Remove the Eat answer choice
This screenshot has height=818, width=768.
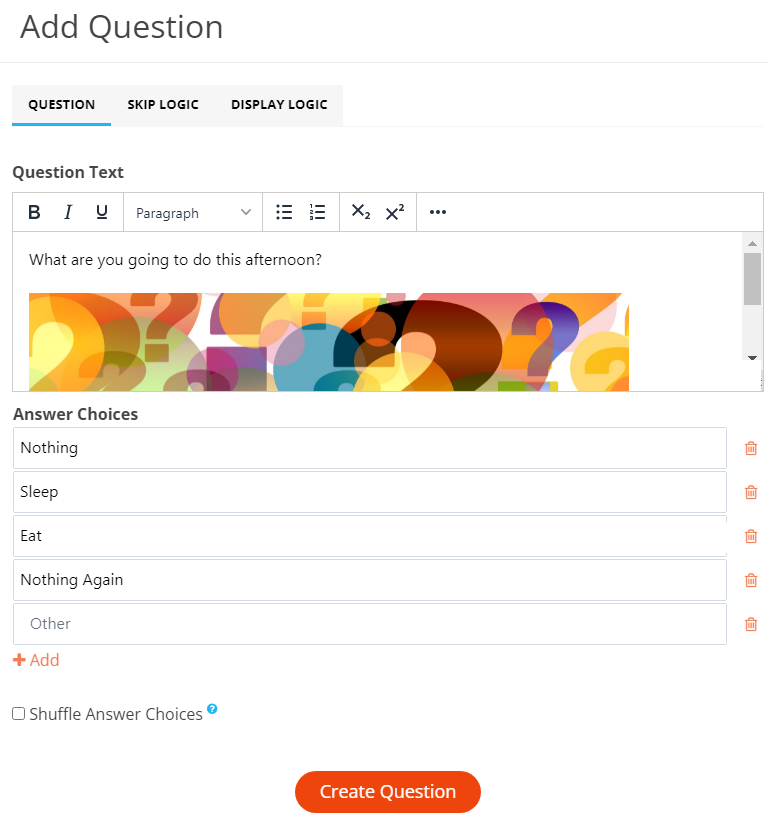tap(751, 536)
